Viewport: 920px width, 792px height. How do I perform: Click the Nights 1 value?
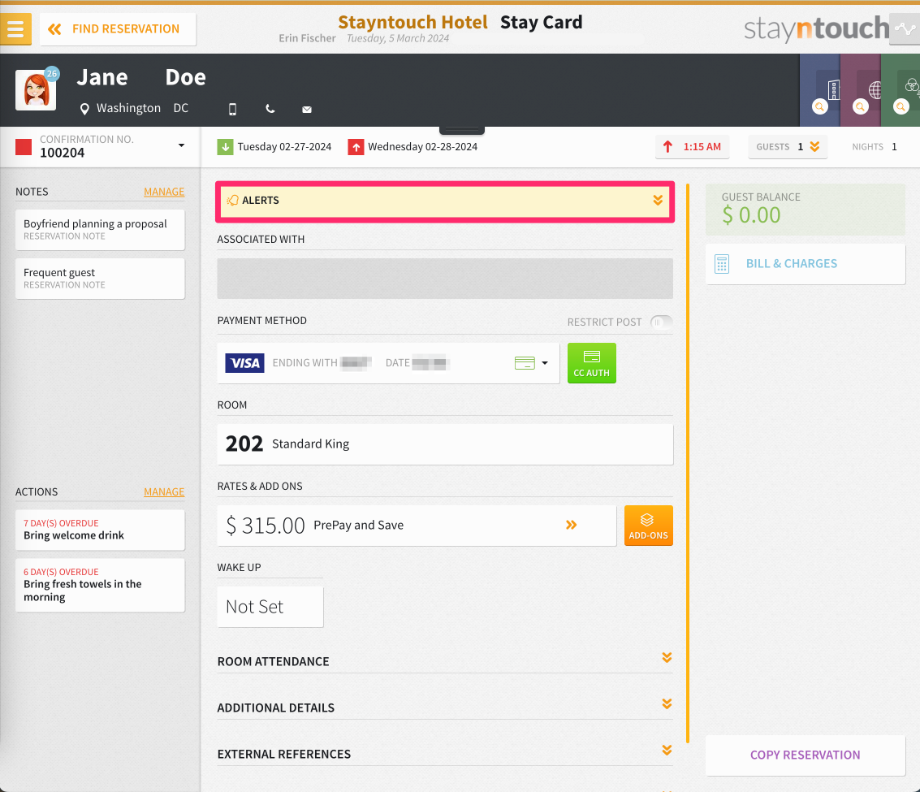(894, 147)
